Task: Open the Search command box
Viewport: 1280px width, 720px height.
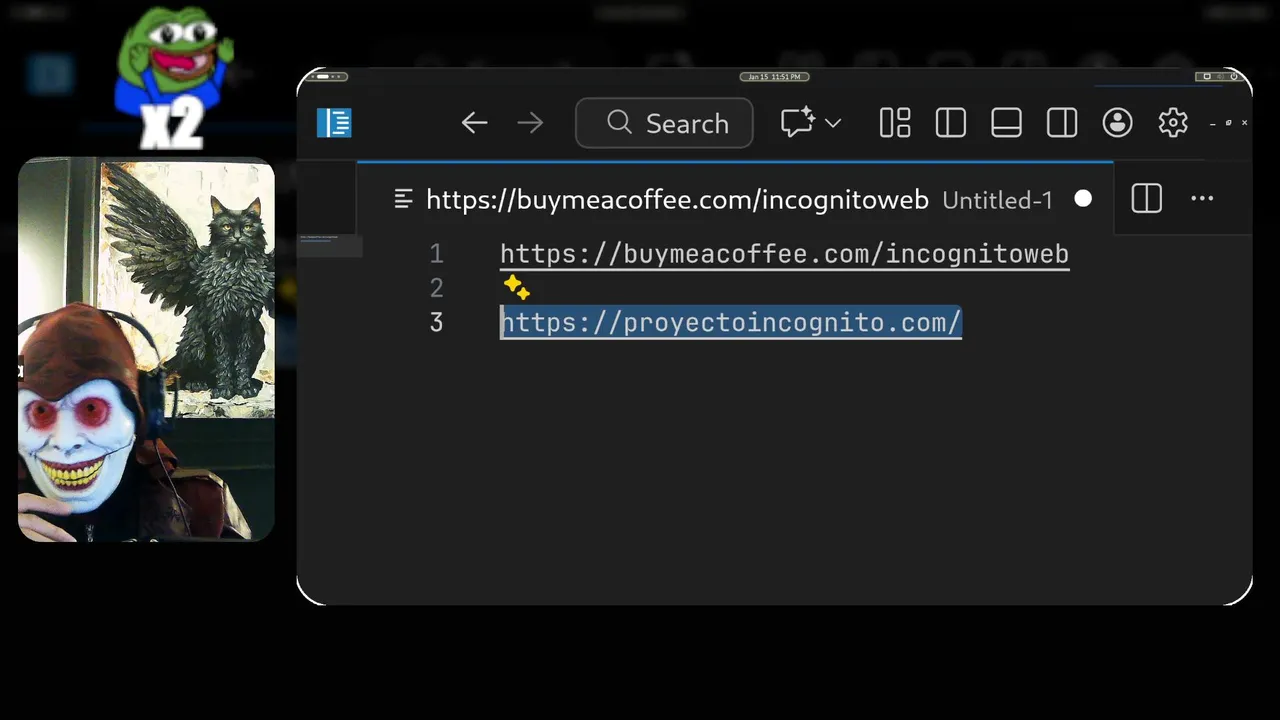Action: click(664, 123)
